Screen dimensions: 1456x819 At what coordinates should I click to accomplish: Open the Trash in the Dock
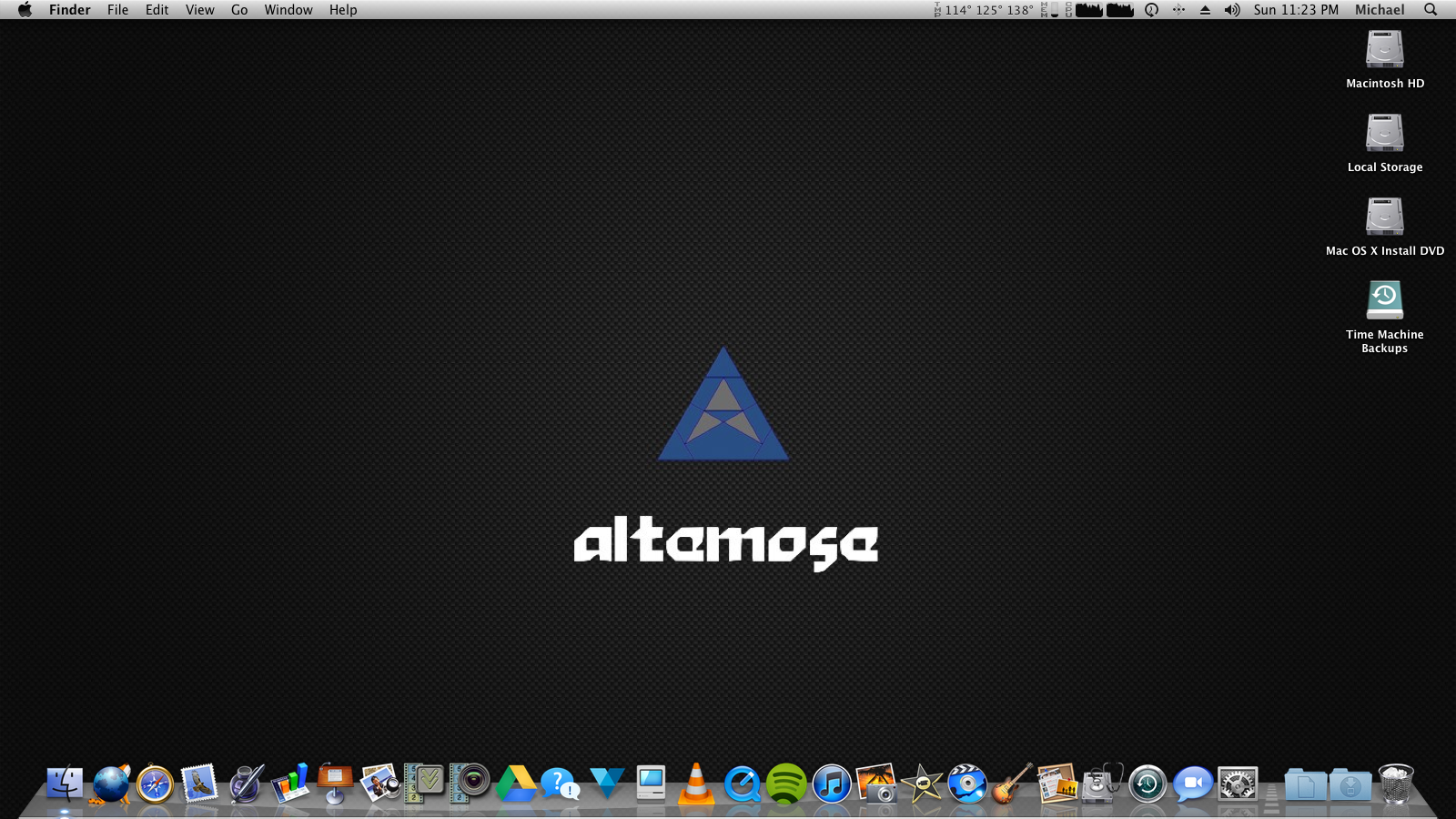(x=1396, y=784)
